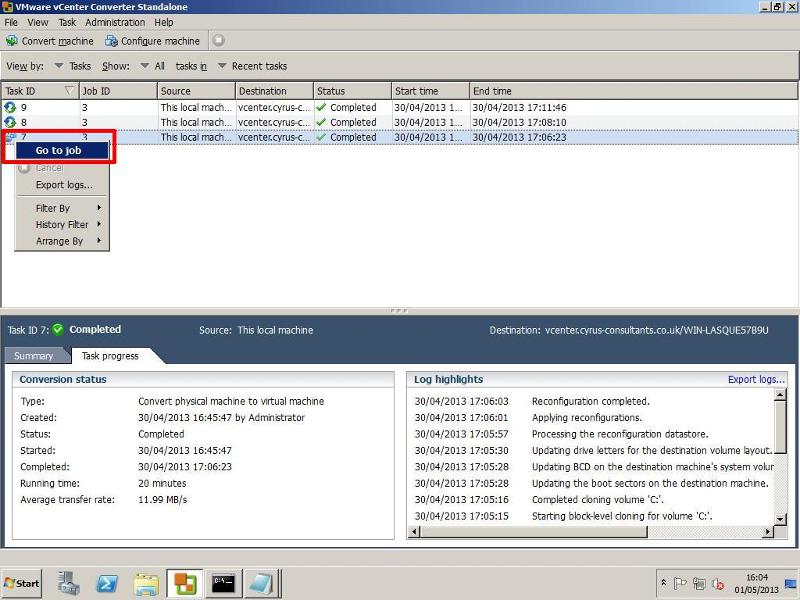Switch to the Summary tab
Image resolution: width=800 pixels, height=600 pixels.
pyautogui.click(x=34, y=356)
